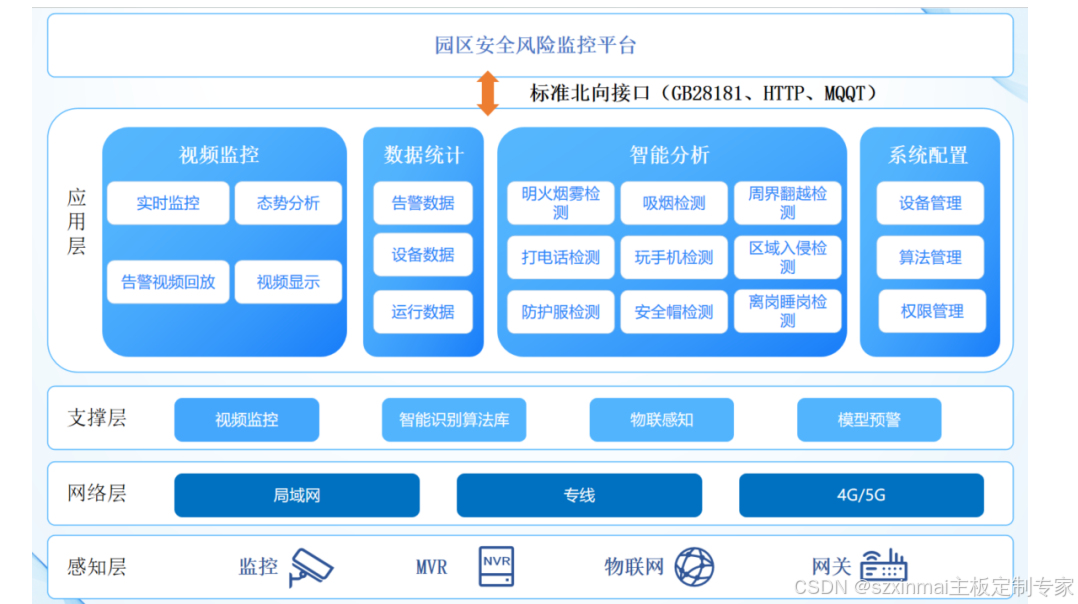Click the orange double-headed arrow
This screenshot has width=1078, height=604.
coord(488,93)
